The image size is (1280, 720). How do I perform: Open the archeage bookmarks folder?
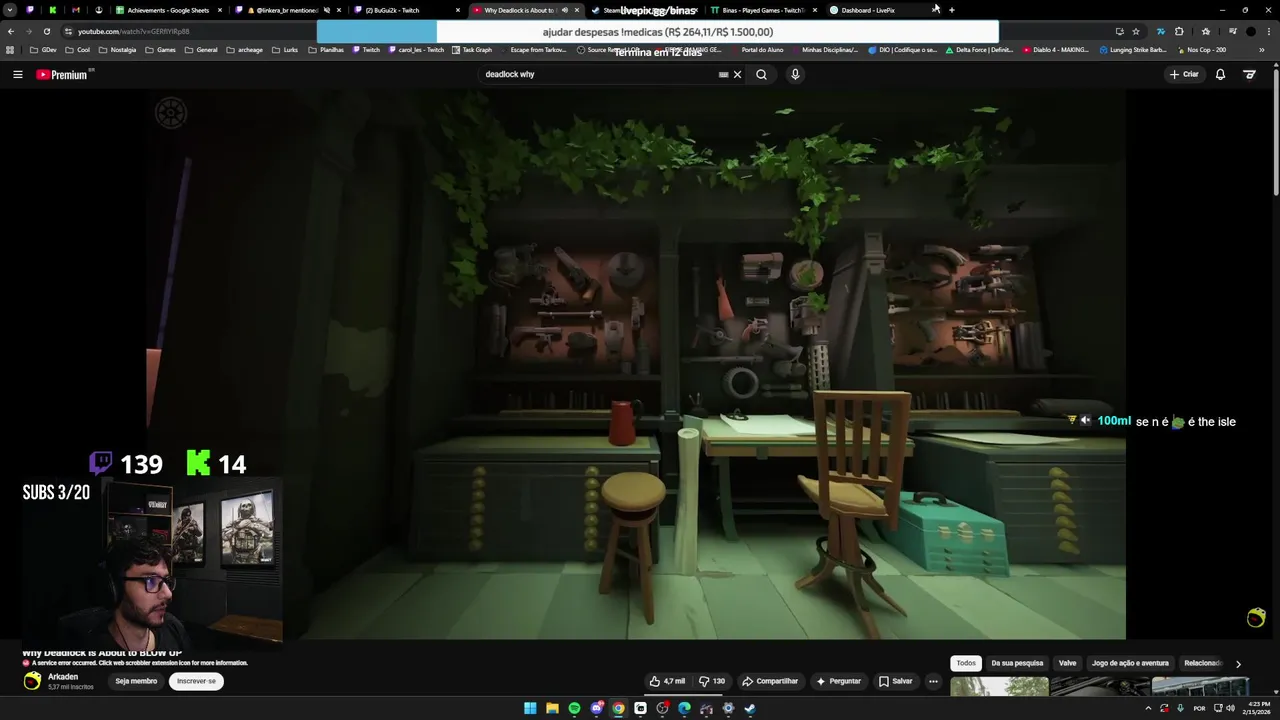244,49
